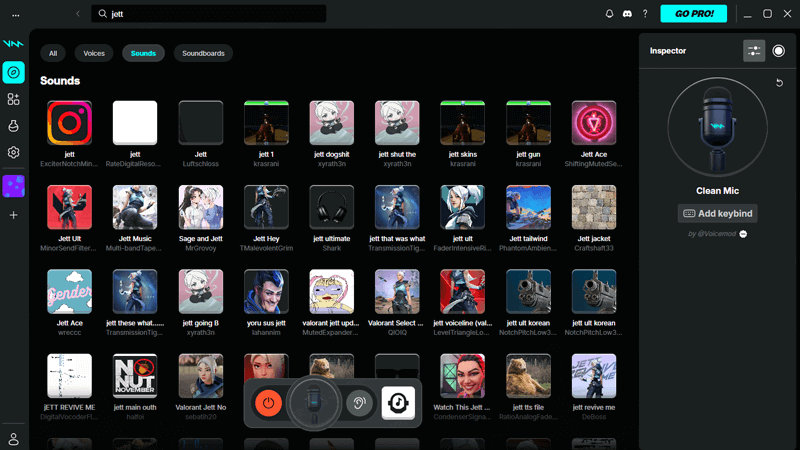Play the Sage and Jett sound

(x=201, y=207)
